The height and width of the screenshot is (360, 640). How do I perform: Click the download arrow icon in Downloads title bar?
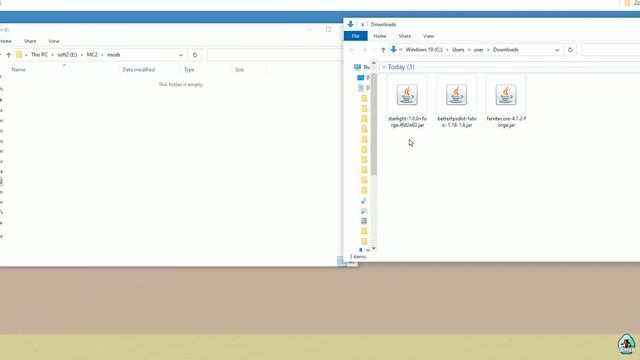[350, 24]
